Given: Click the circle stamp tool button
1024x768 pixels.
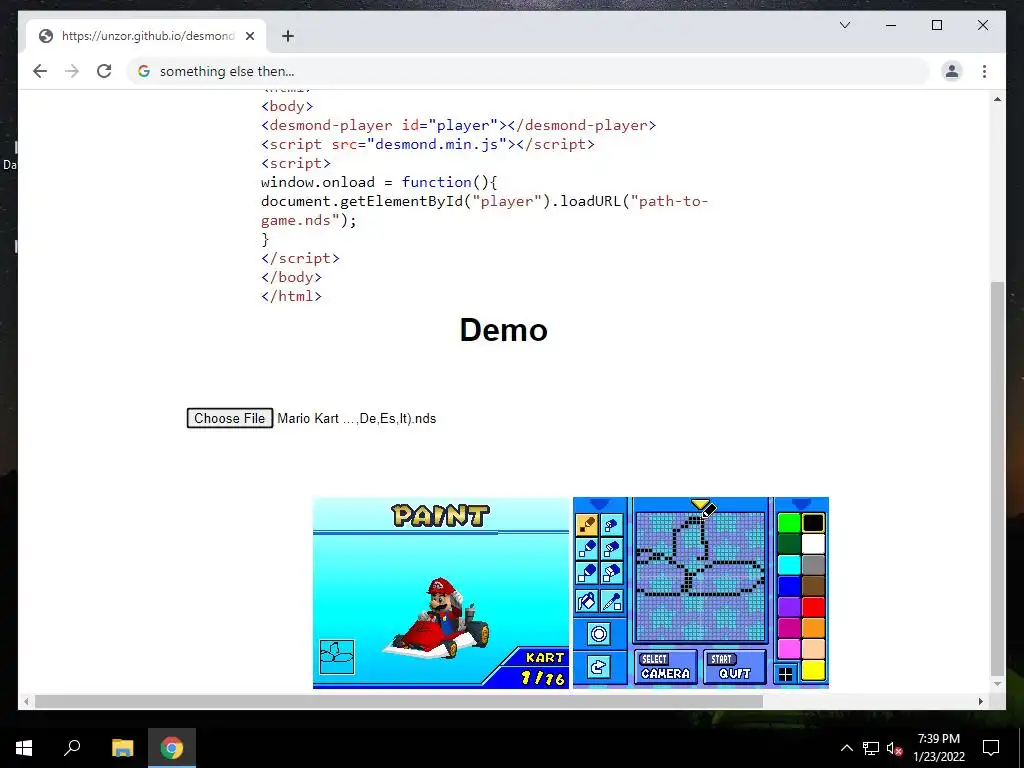Looking at the screenshot, I should click(x=599, y=633).
